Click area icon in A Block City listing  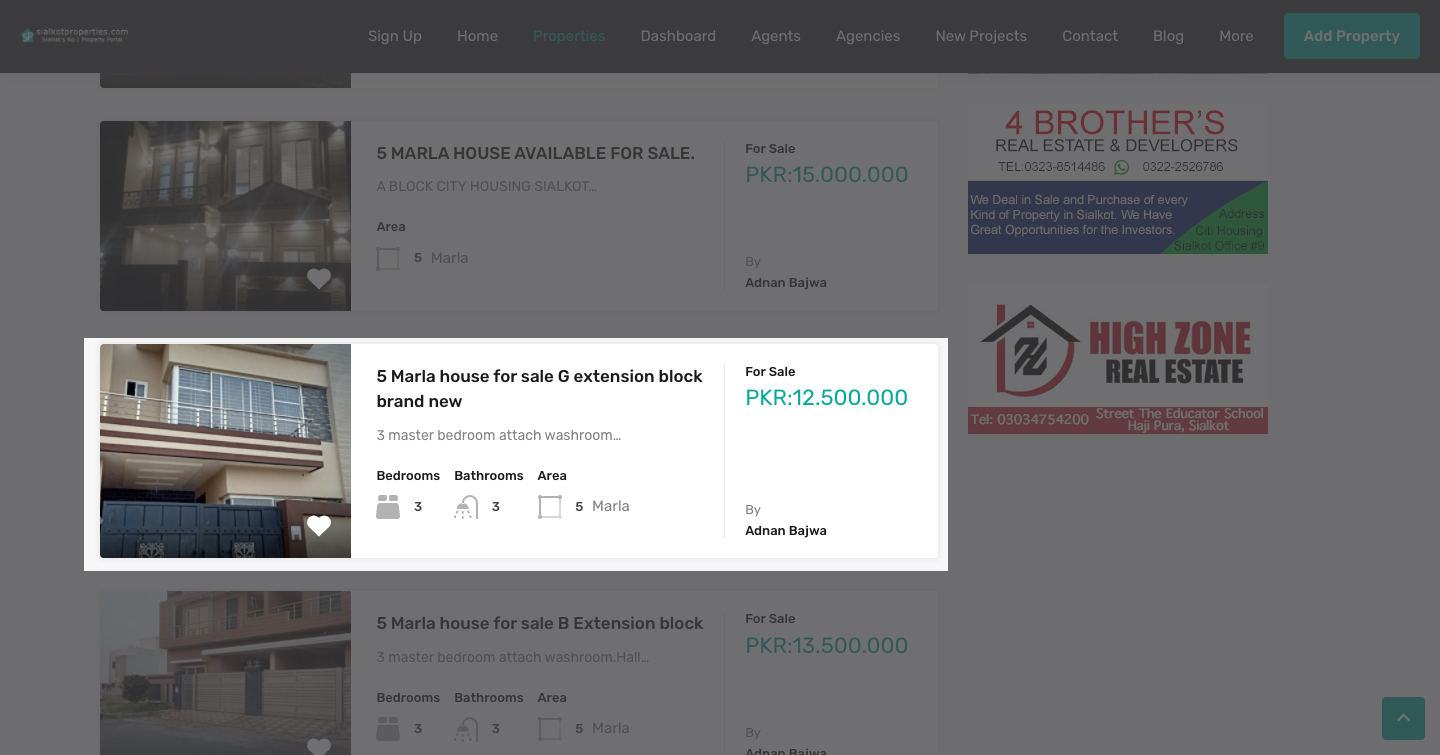pyautogui.click(x=388, y=259)
